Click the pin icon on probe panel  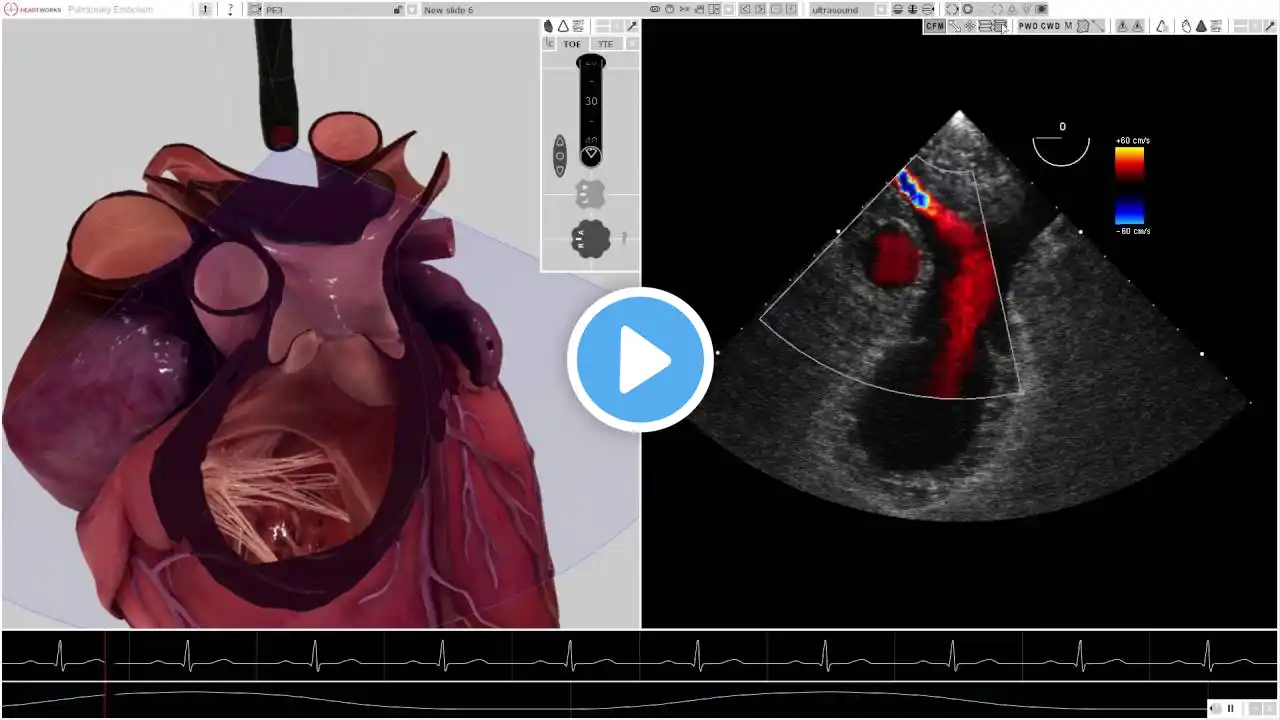pyautogui.click(x=631, y=26)
